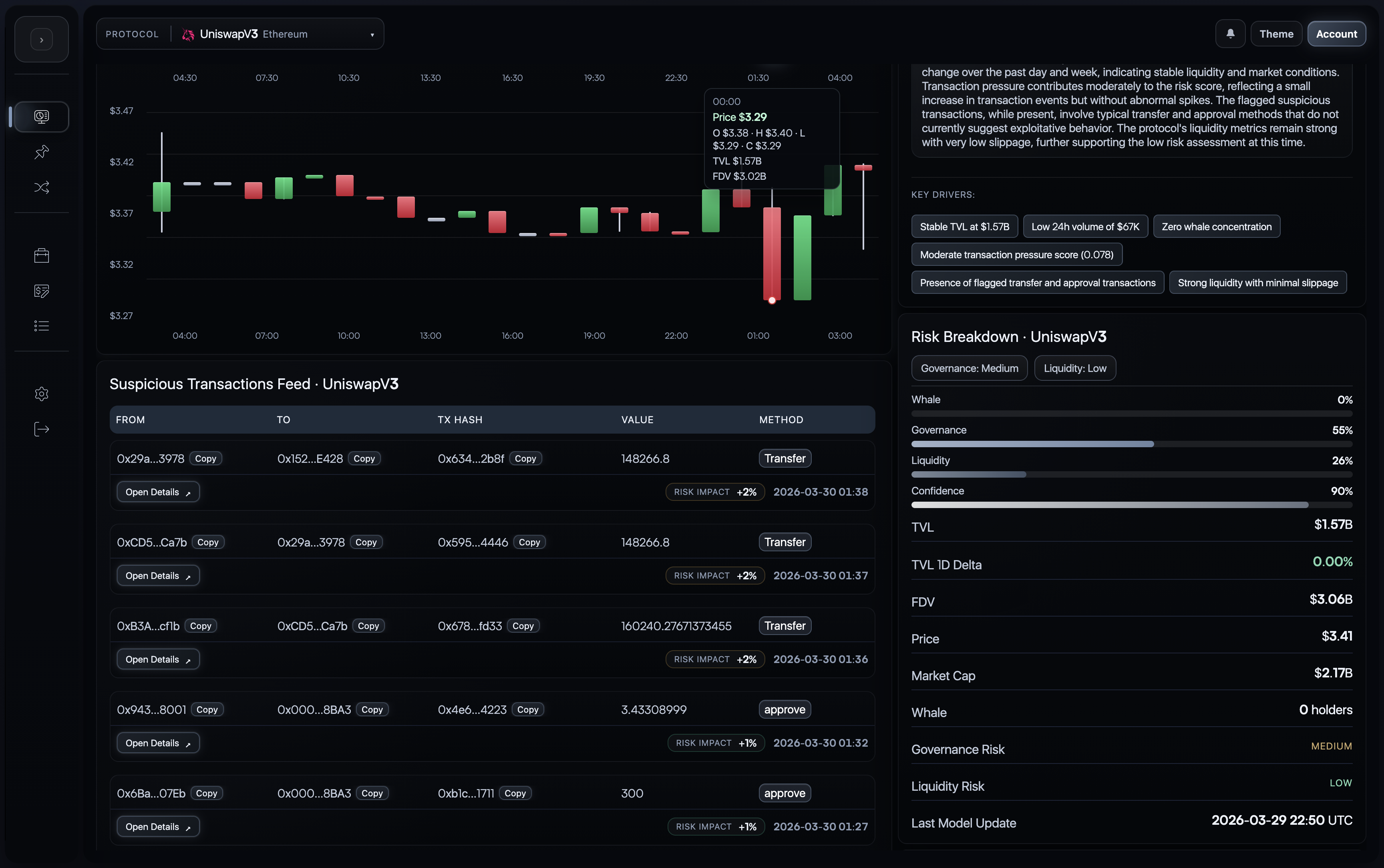
Task: Click the TX HASH column header
Action: point(460,420)
